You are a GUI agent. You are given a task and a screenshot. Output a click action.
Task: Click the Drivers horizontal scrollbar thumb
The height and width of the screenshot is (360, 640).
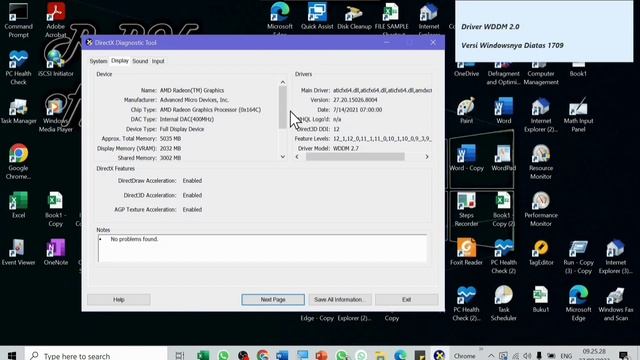pyautogui.click(x=355, y=157)
